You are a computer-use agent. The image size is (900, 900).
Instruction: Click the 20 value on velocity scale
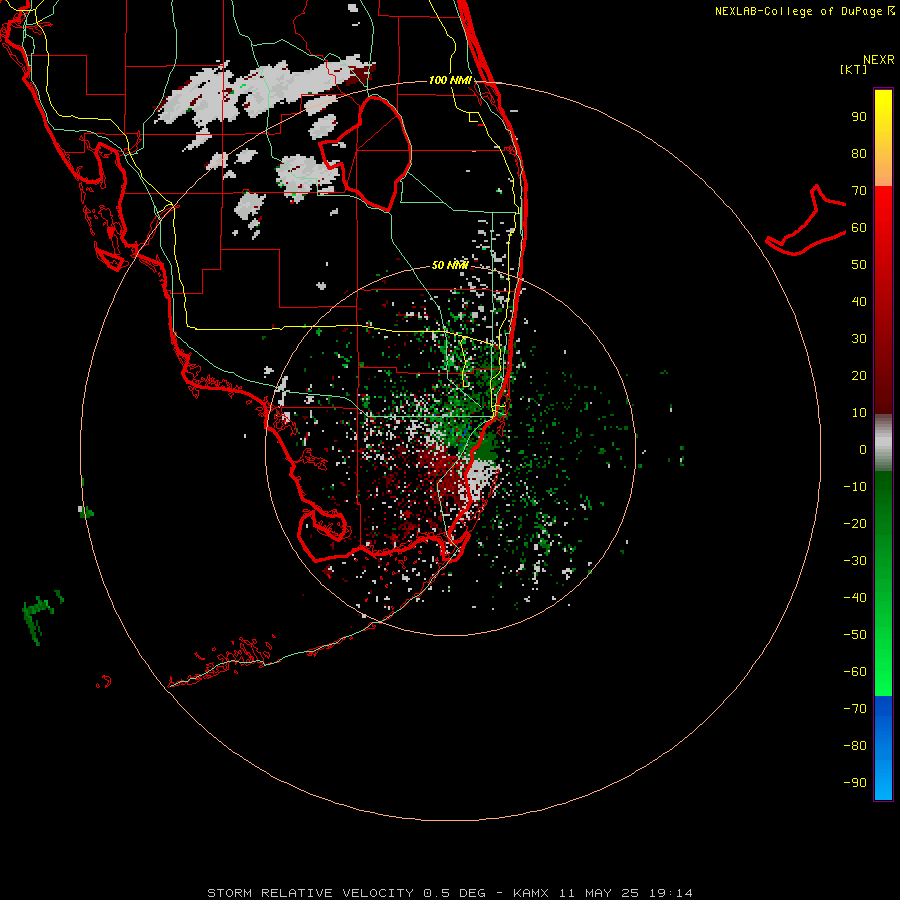tap(859, 375)
